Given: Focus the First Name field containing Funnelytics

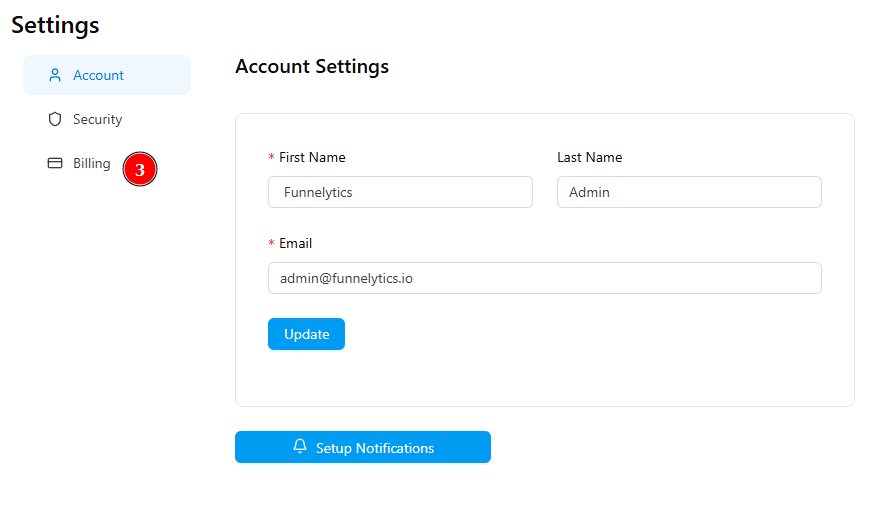Looking at the screenshot, I should [x=400, y=192].
